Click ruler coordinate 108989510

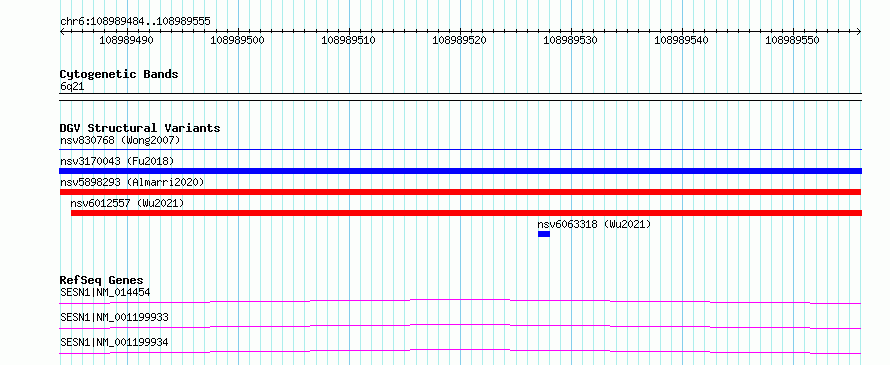(x=348, y=41)
